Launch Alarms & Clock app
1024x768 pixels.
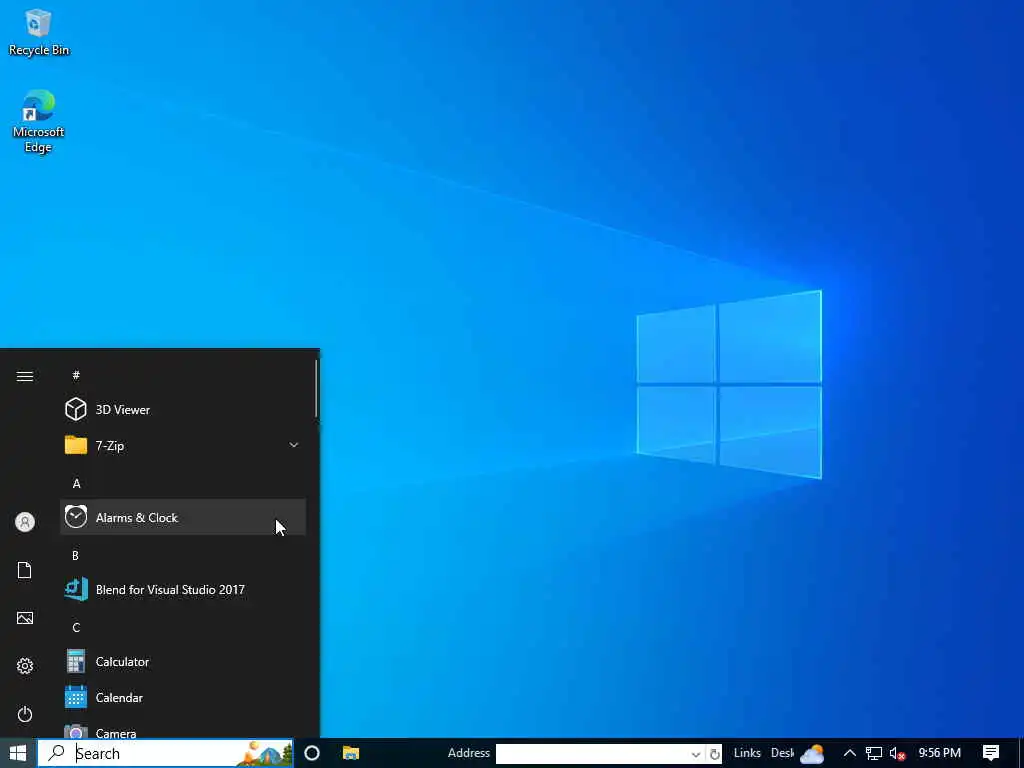tap(183, 517)
